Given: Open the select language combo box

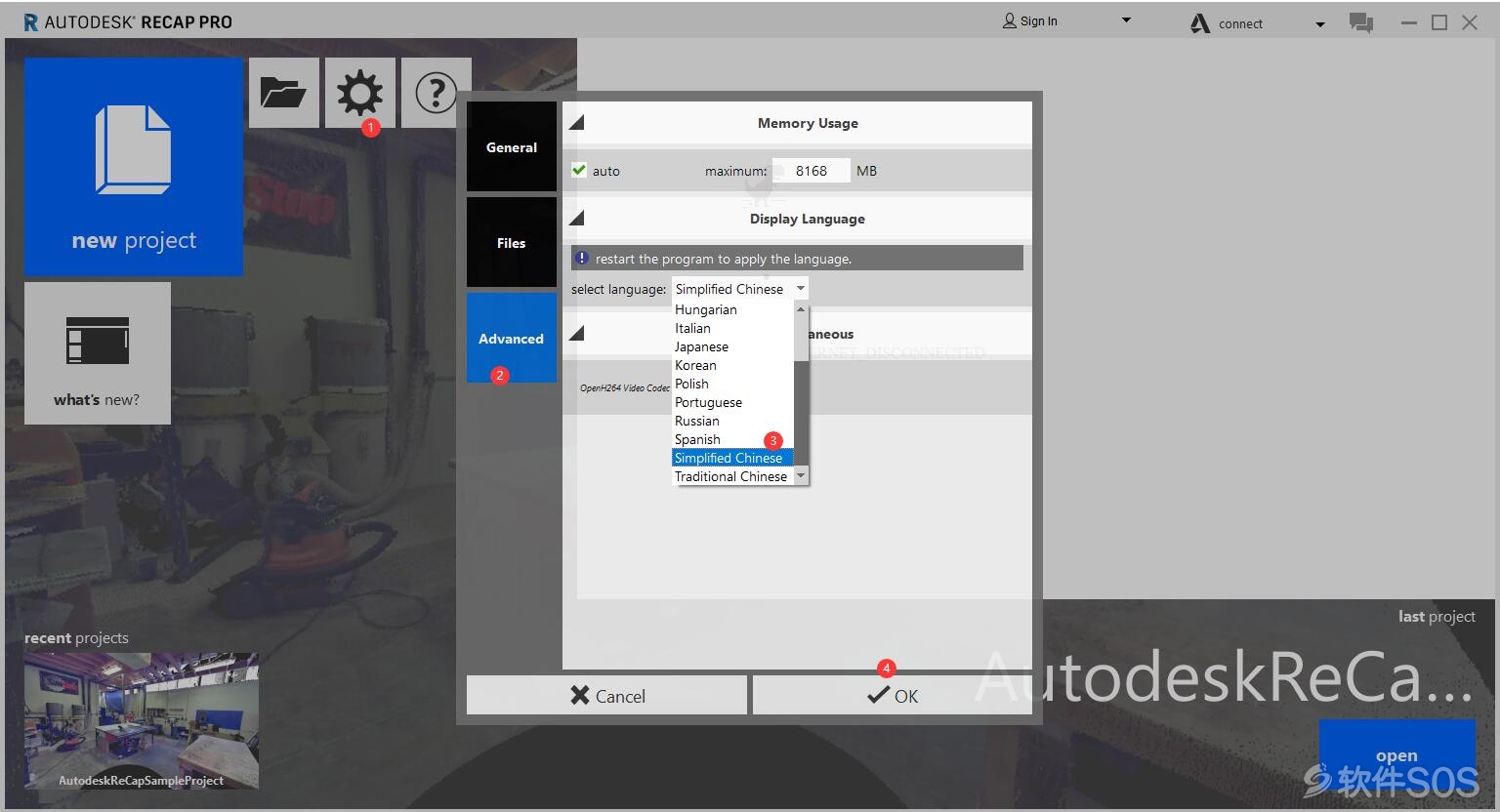Looking at the screenshot, I should click(740, 289).
